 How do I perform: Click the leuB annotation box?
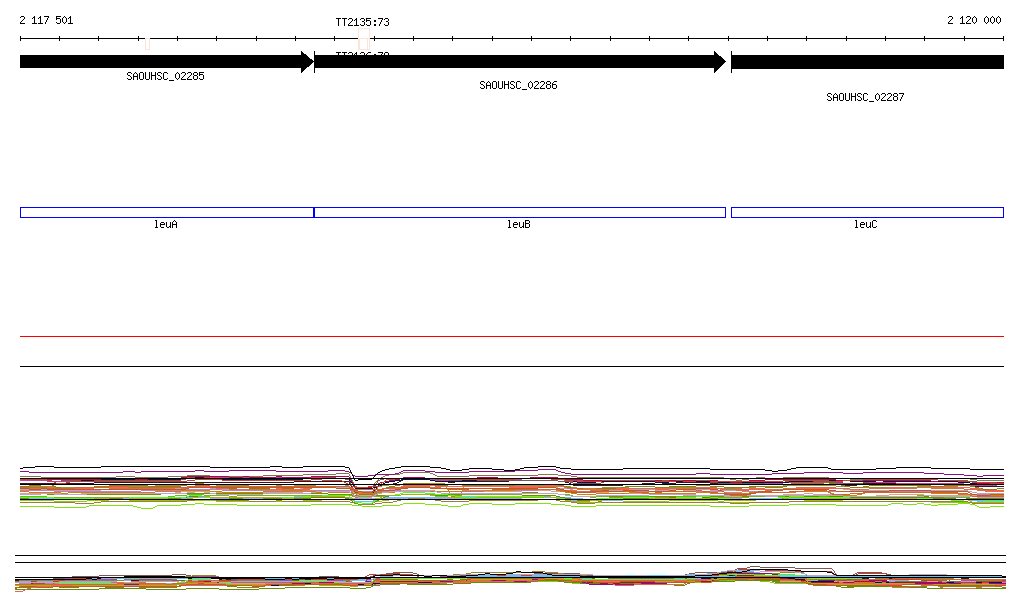point(519,212)
